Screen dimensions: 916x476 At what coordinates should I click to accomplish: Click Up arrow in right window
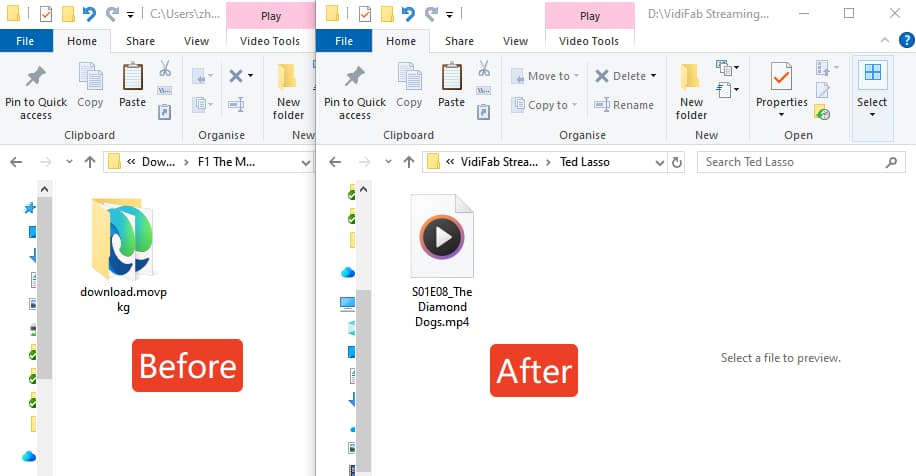[408, 162]
